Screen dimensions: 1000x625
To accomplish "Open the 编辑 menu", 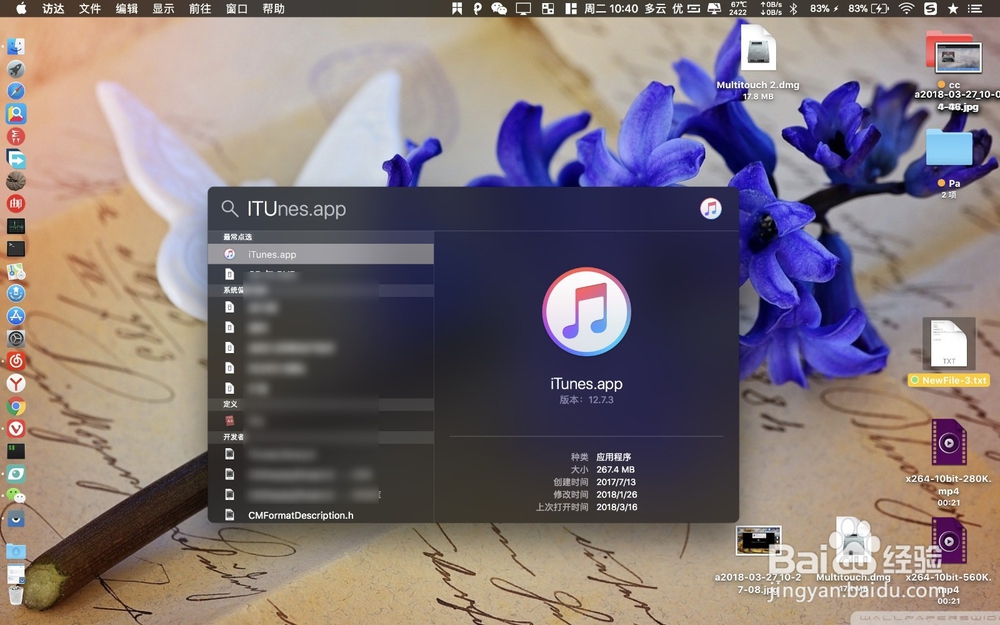I will pyautogui.click(x=126, y=8).
